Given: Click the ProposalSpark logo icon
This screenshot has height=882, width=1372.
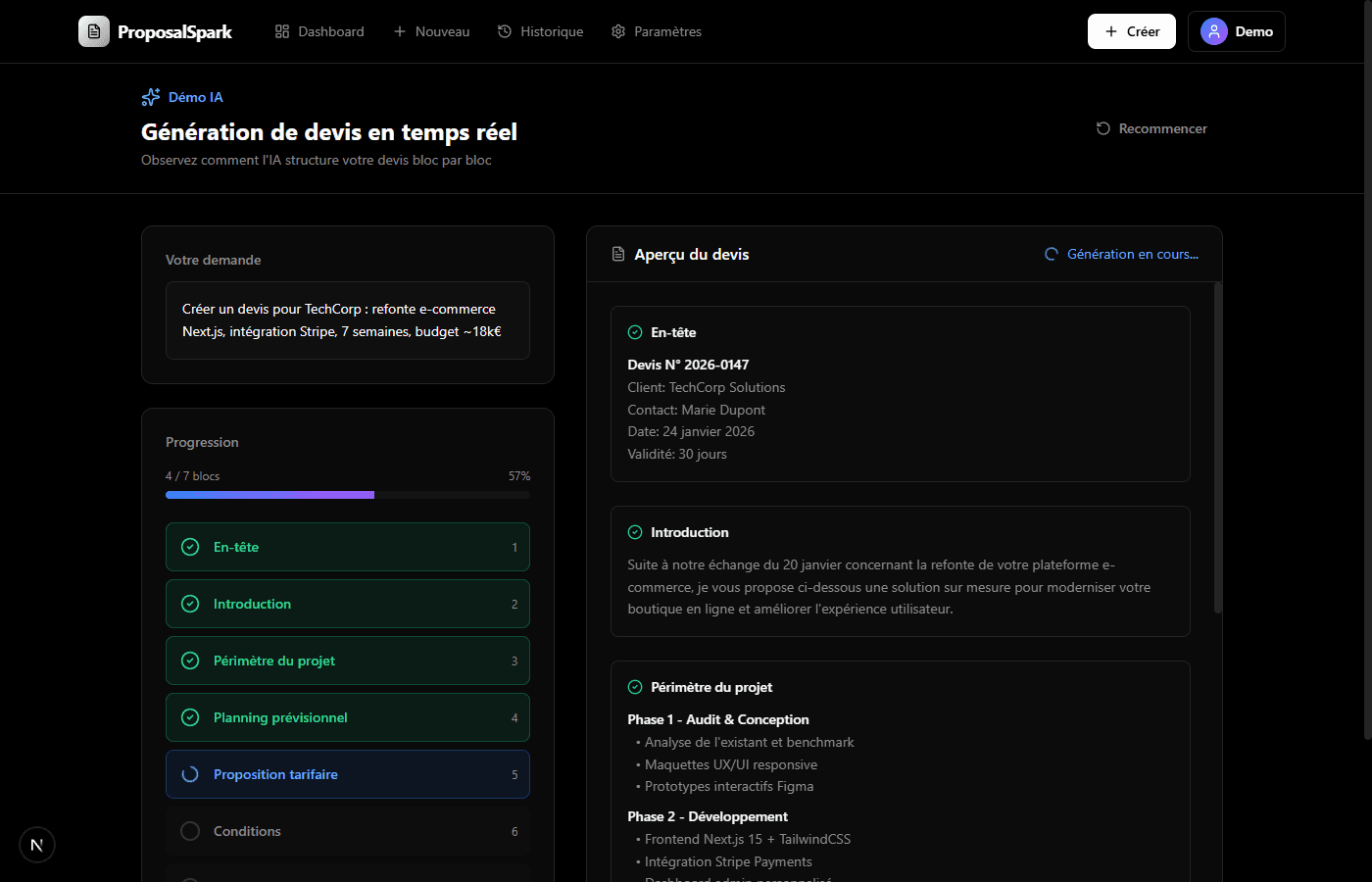Looking at the screenshot, I should [94, 31].
